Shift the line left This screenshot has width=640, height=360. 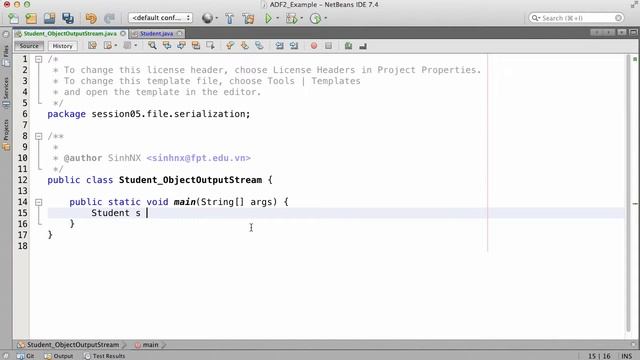click(279, 46)
